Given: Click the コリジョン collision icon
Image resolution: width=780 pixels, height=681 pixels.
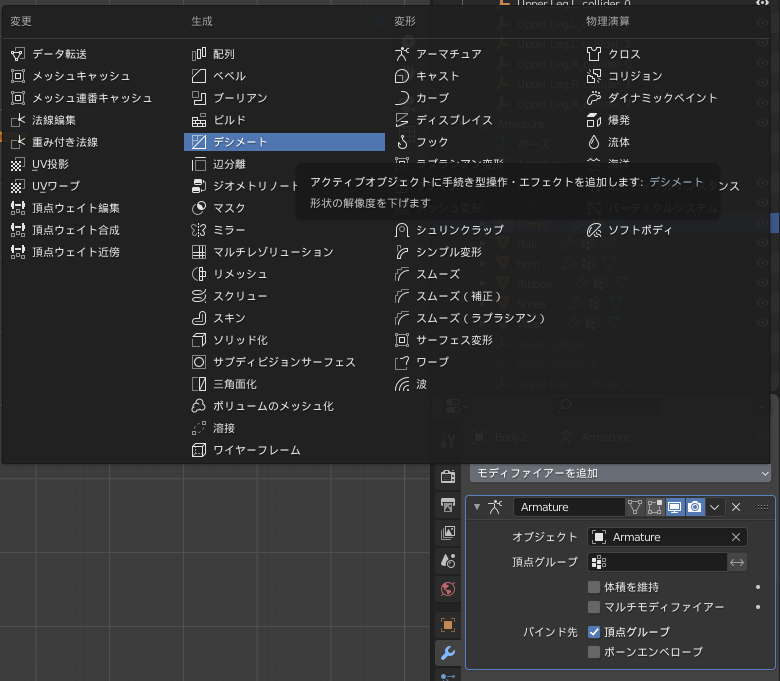Looking at the screenshot, I should click(593, 76).
